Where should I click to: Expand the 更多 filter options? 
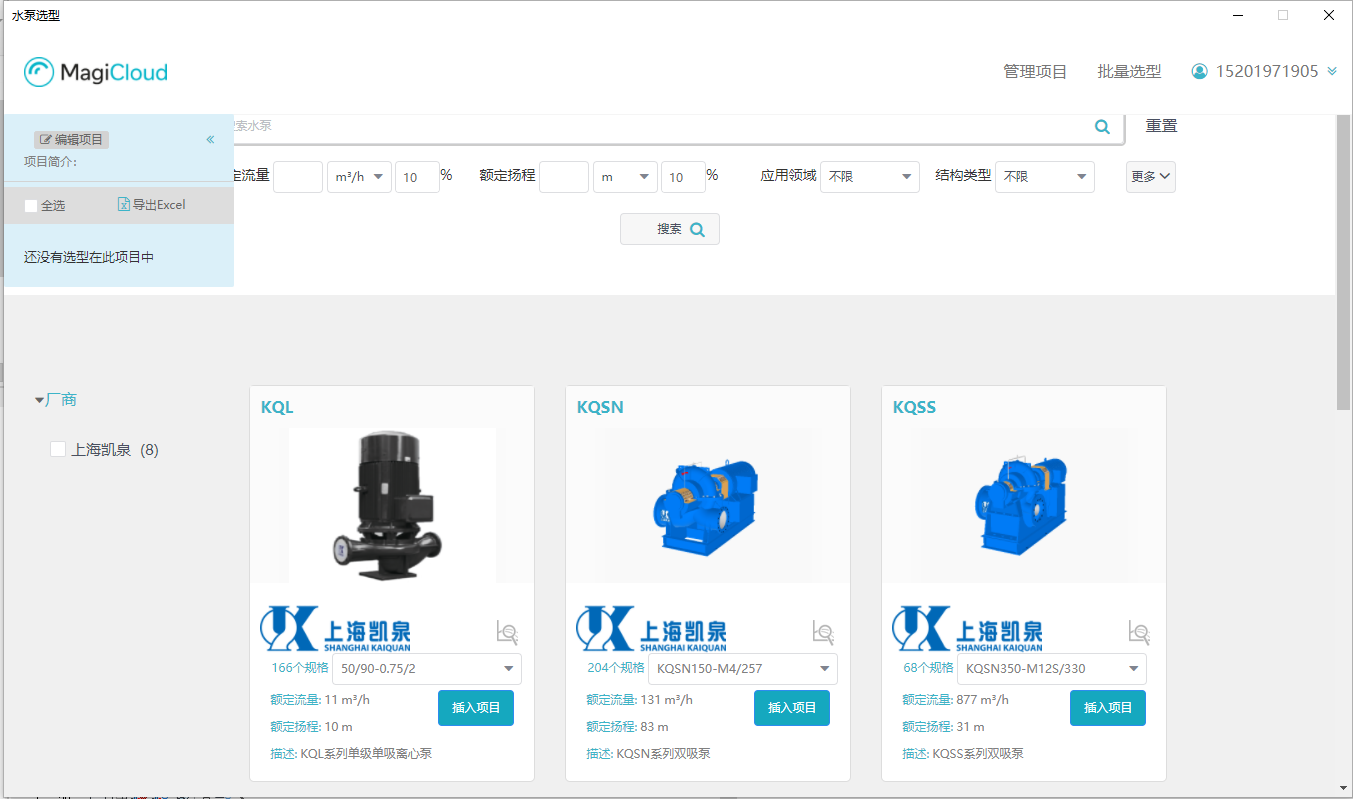point(1150,177)
